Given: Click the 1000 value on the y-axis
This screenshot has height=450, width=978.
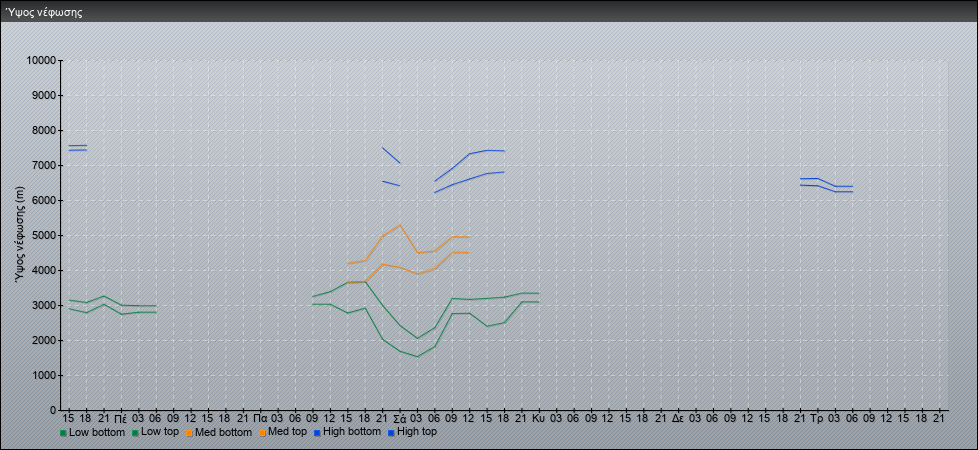Looking at the screenshot, I should coord(44,375).
